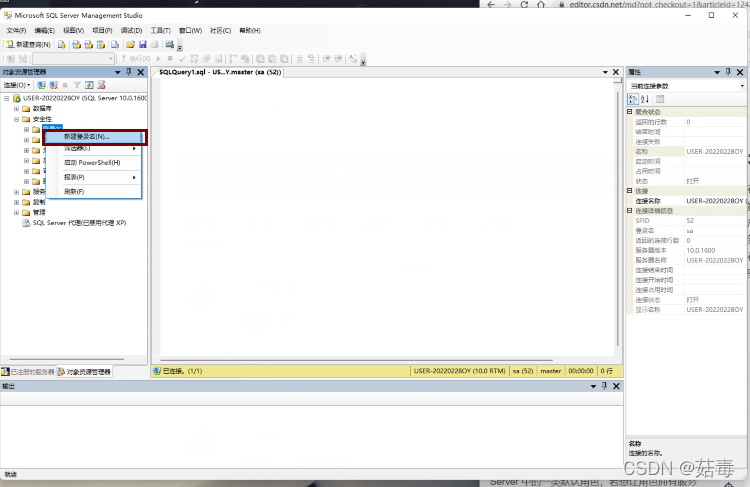
Task: Open the 工具(T) menu
Action: tap(161, 31)
